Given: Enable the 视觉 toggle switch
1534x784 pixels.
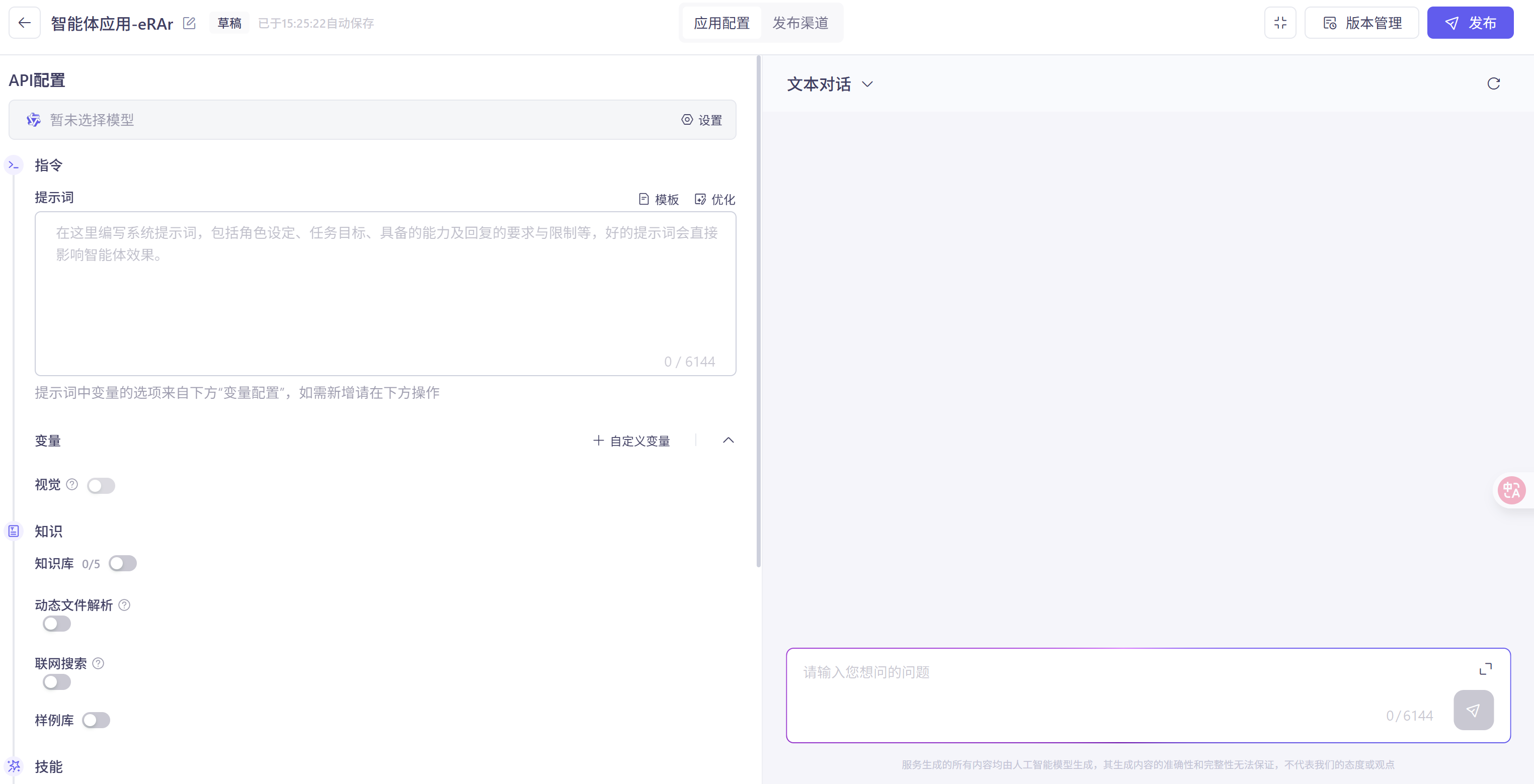Looking at the screenshot, I should tap(101, 485).
